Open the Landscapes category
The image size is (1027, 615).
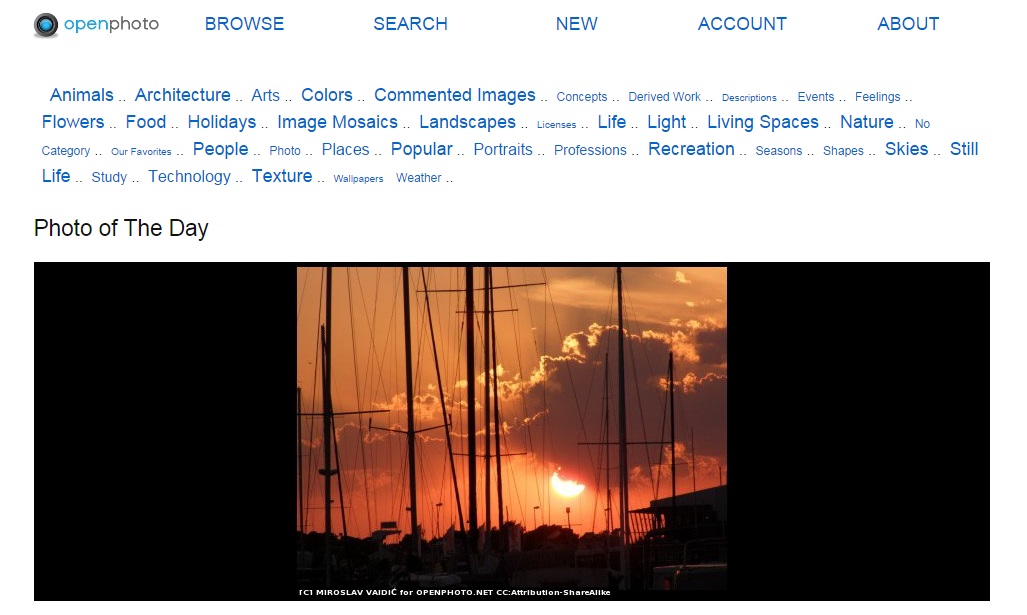pyautogui.click(x=468, y=122)
